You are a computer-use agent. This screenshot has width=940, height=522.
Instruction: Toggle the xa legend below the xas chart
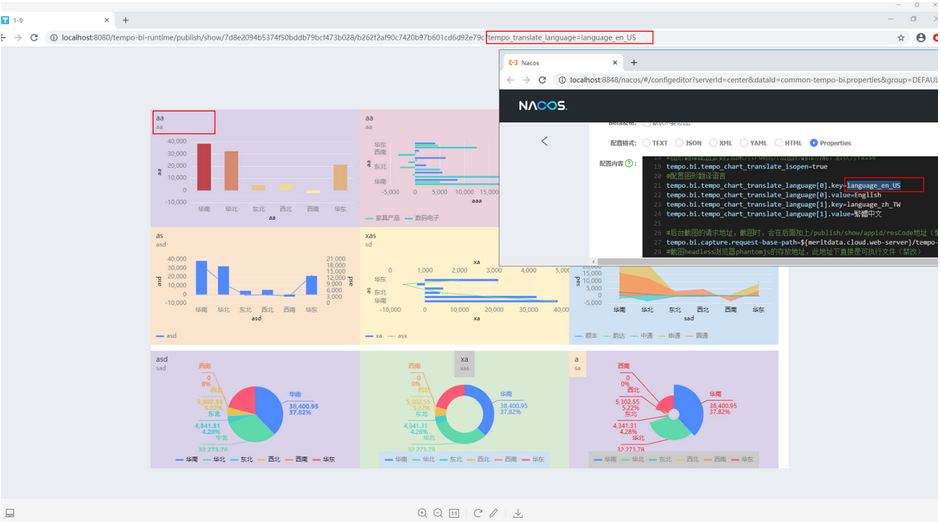click(x=374, y=336)
